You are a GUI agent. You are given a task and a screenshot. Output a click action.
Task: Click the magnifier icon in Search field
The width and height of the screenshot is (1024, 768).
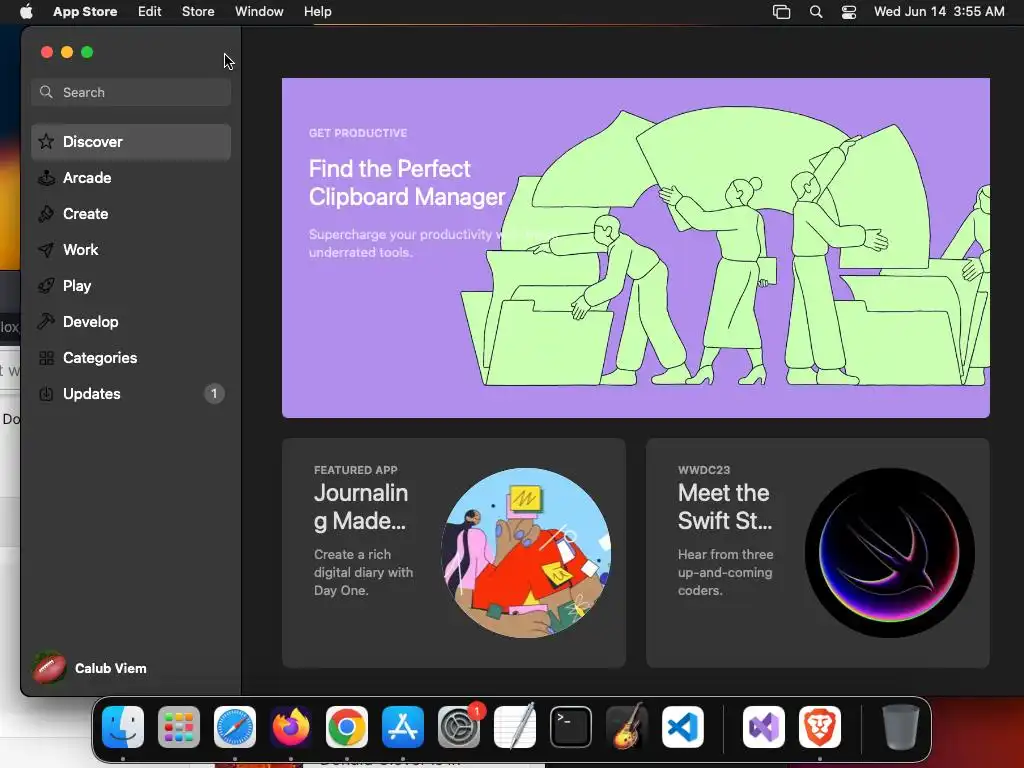46,92
